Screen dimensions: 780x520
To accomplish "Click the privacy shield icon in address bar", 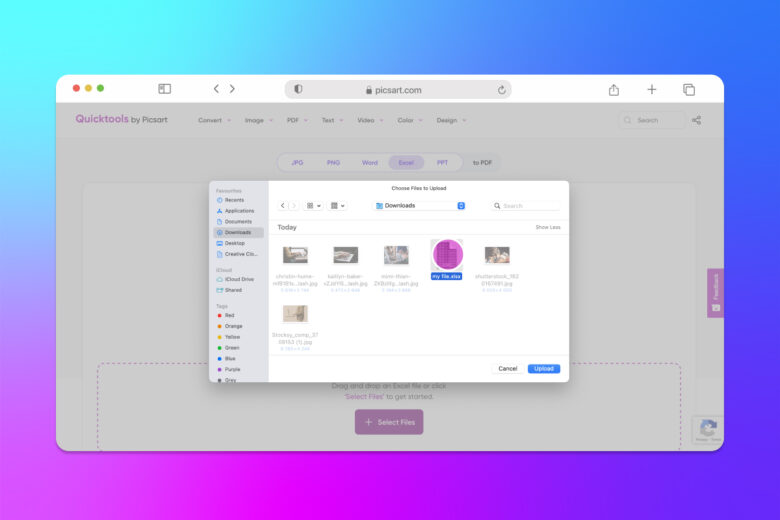I will [x=298, y=90].
